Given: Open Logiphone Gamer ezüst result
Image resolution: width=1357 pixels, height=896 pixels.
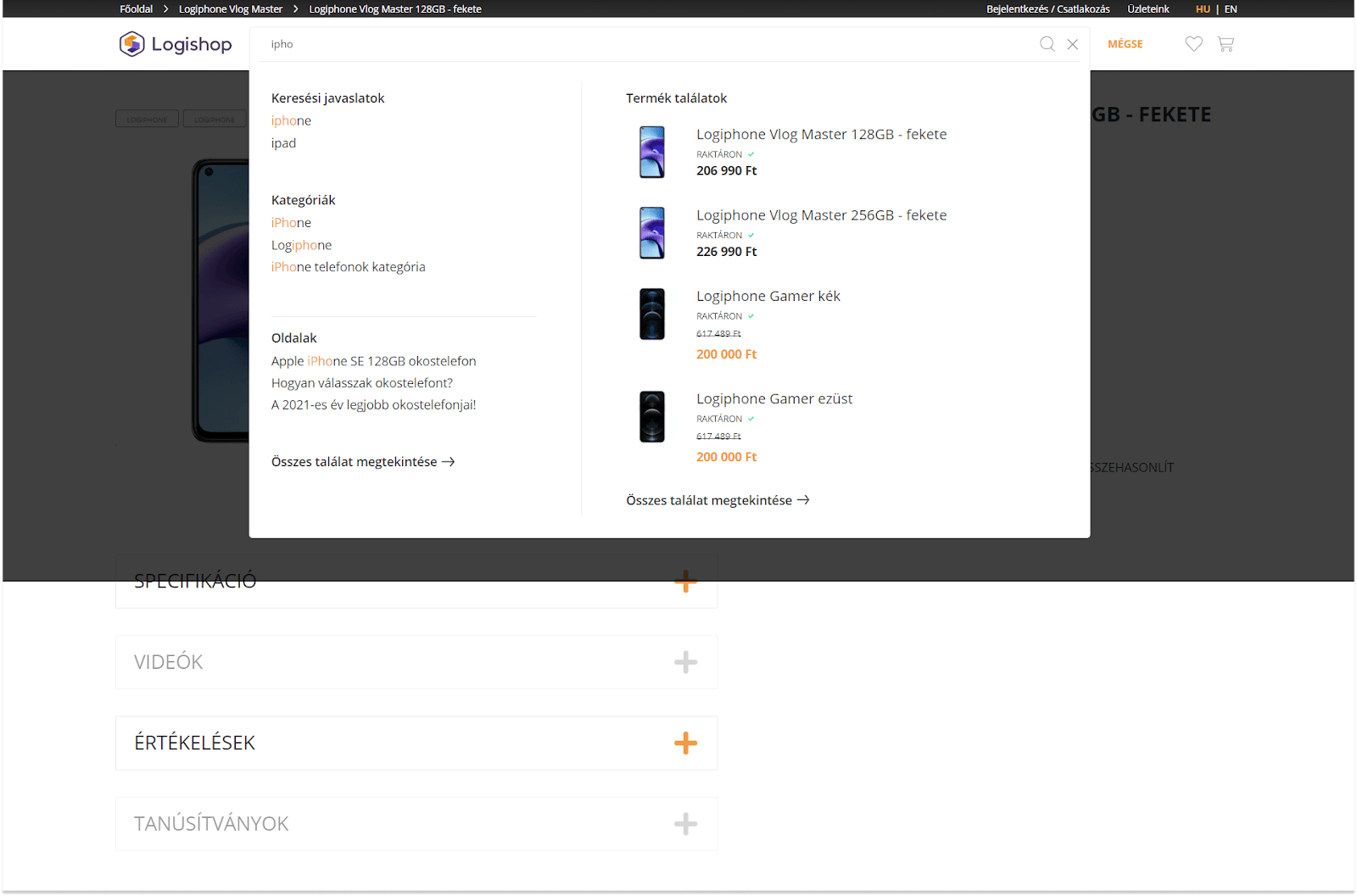Looking at the screenshot, I should [x=774, y=399].
